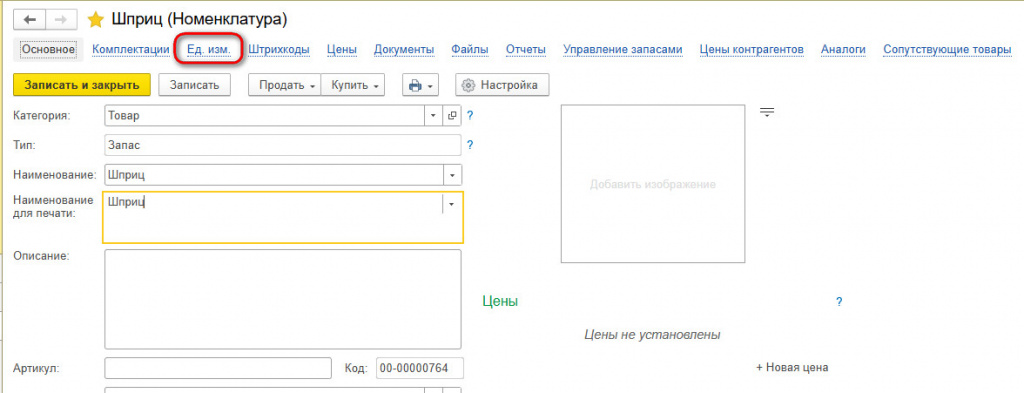
Task: Open the Цены tab
Action: click(x=342, y=49)
